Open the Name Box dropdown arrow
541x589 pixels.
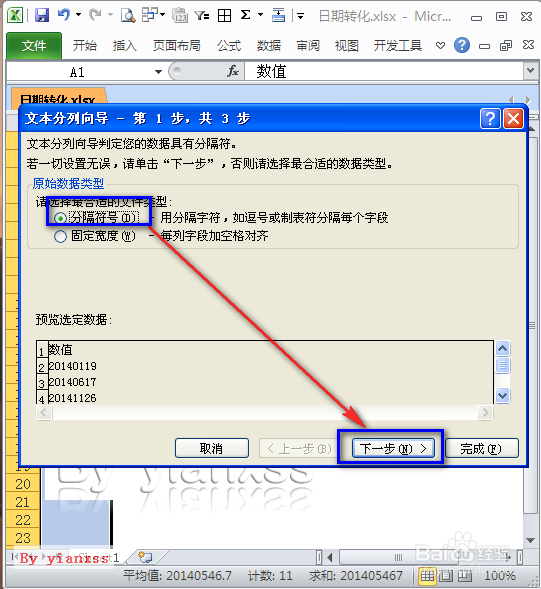[x=159, y=71]
